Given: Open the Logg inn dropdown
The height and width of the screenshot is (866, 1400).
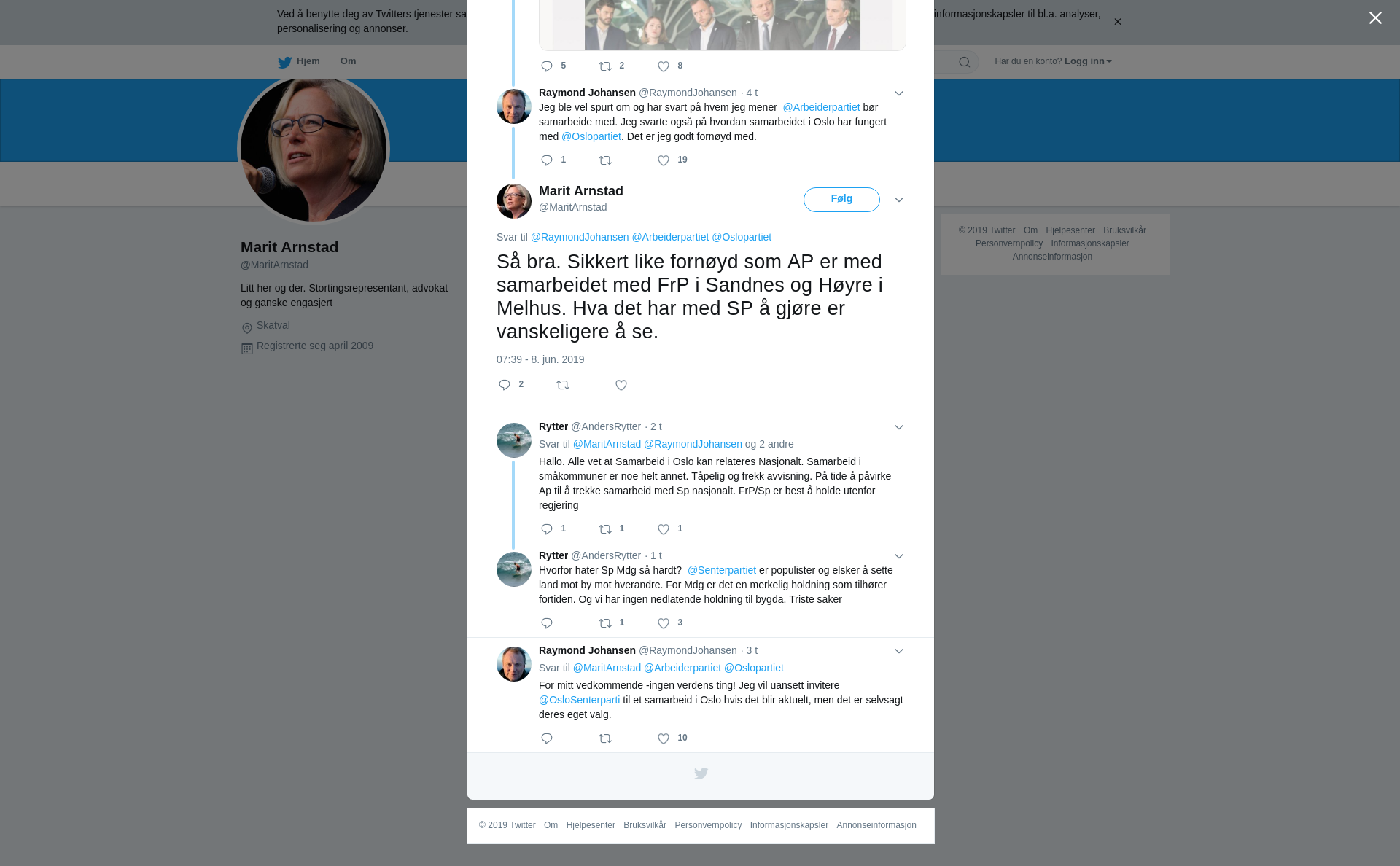Looking at the screenshot, I should [1088, 61].
